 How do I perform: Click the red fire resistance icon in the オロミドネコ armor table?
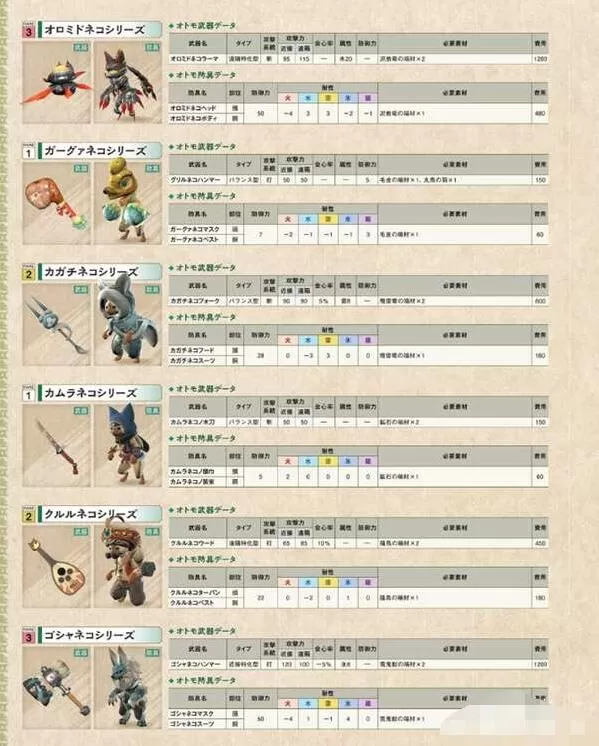287,98
